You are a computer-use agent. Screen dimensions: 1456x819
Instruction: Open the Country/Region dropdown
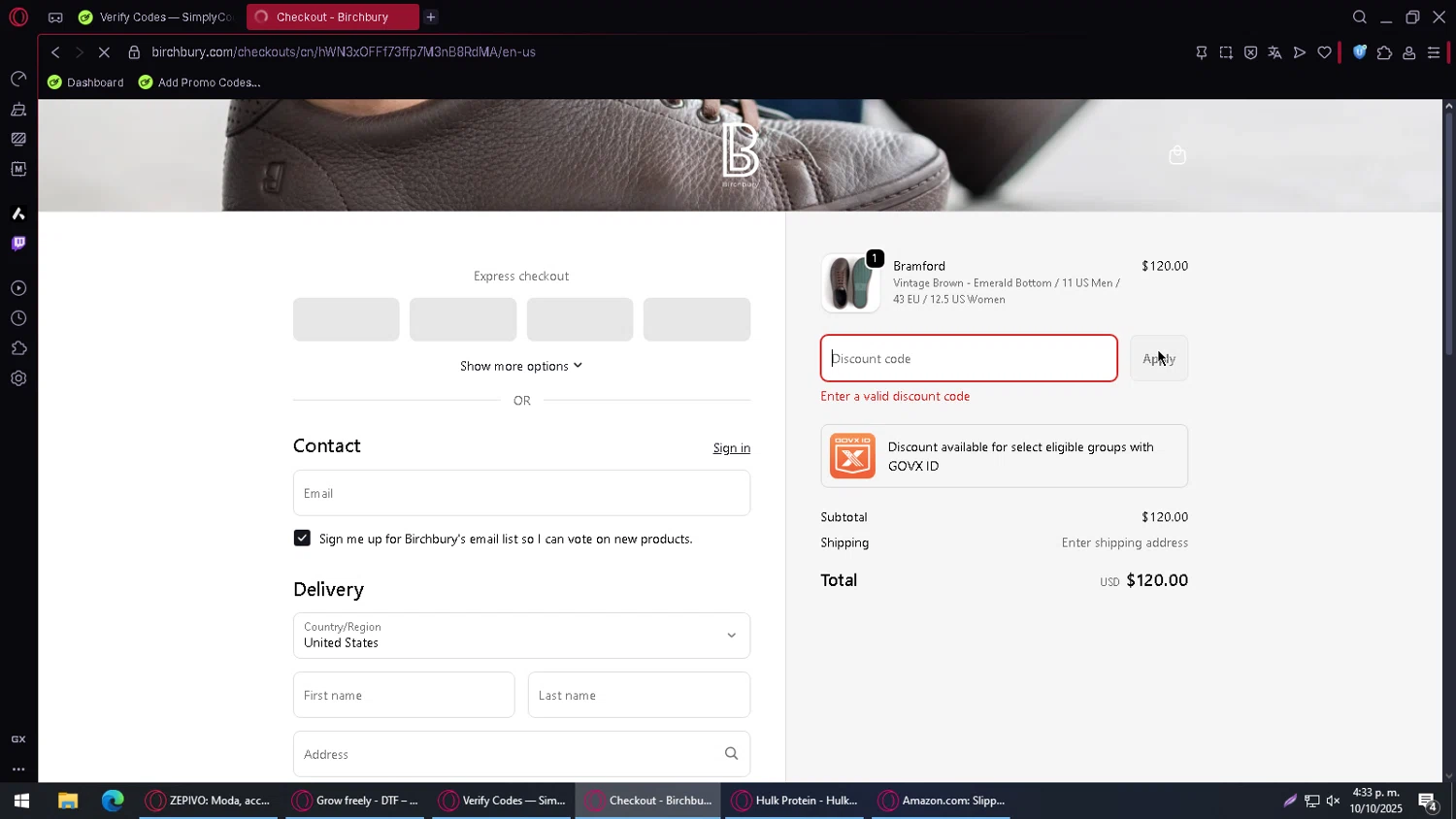[521, 636]
